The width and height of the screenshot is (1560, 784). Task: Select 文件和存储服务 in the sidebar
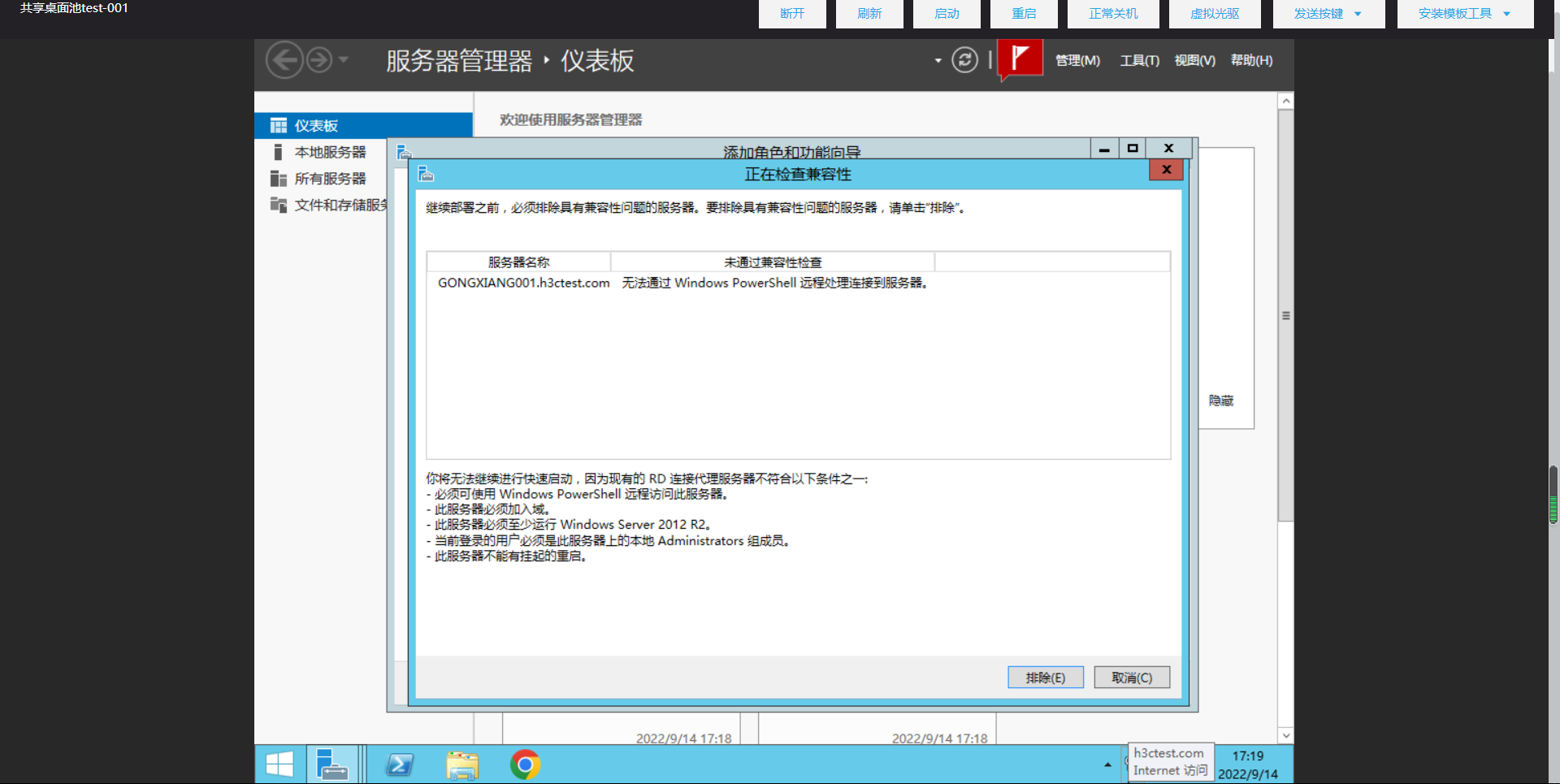coord(329,205)
